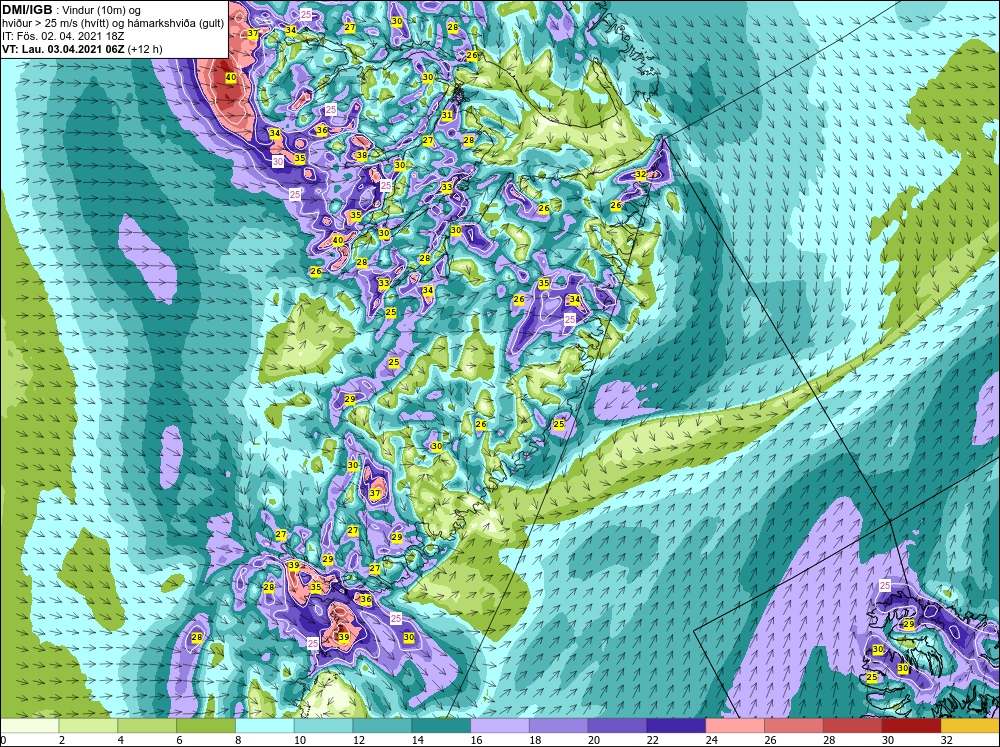
Task: Select the 18–20 m/s purple legend swatch
Action: (559, 726)
